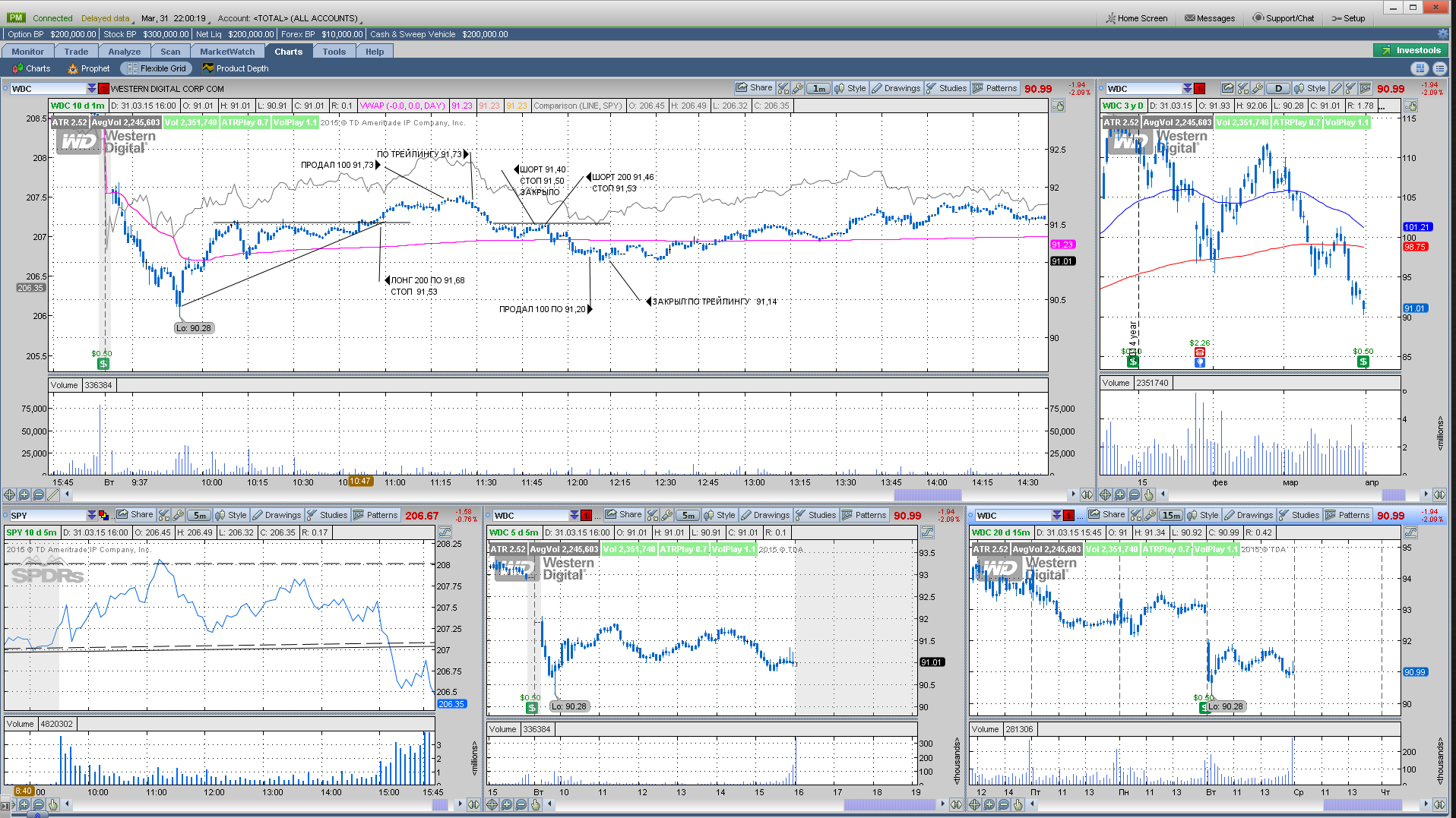Expand the bottom panel double-chevron handle
This screenshot has height=818, width=1456.
click(x=36, y=814)
